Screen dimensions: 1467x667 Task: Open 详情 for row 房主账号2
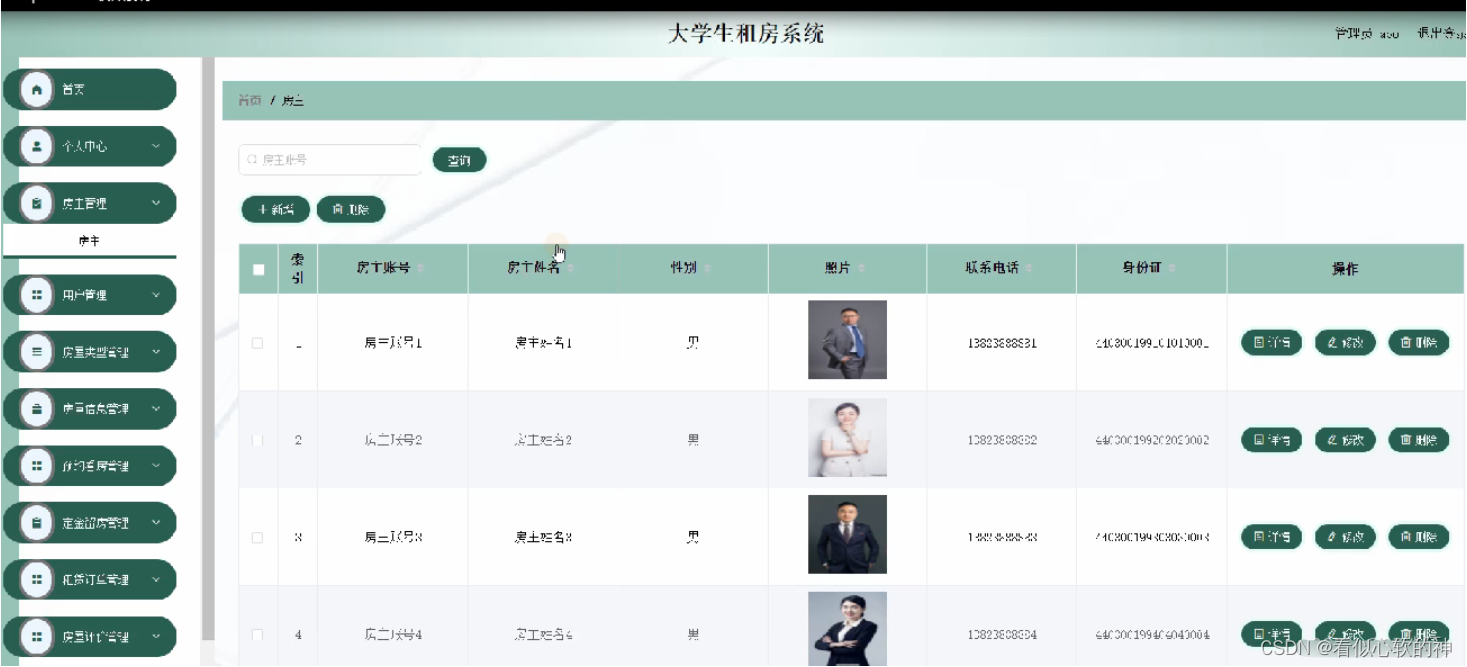click(1272, 440)
